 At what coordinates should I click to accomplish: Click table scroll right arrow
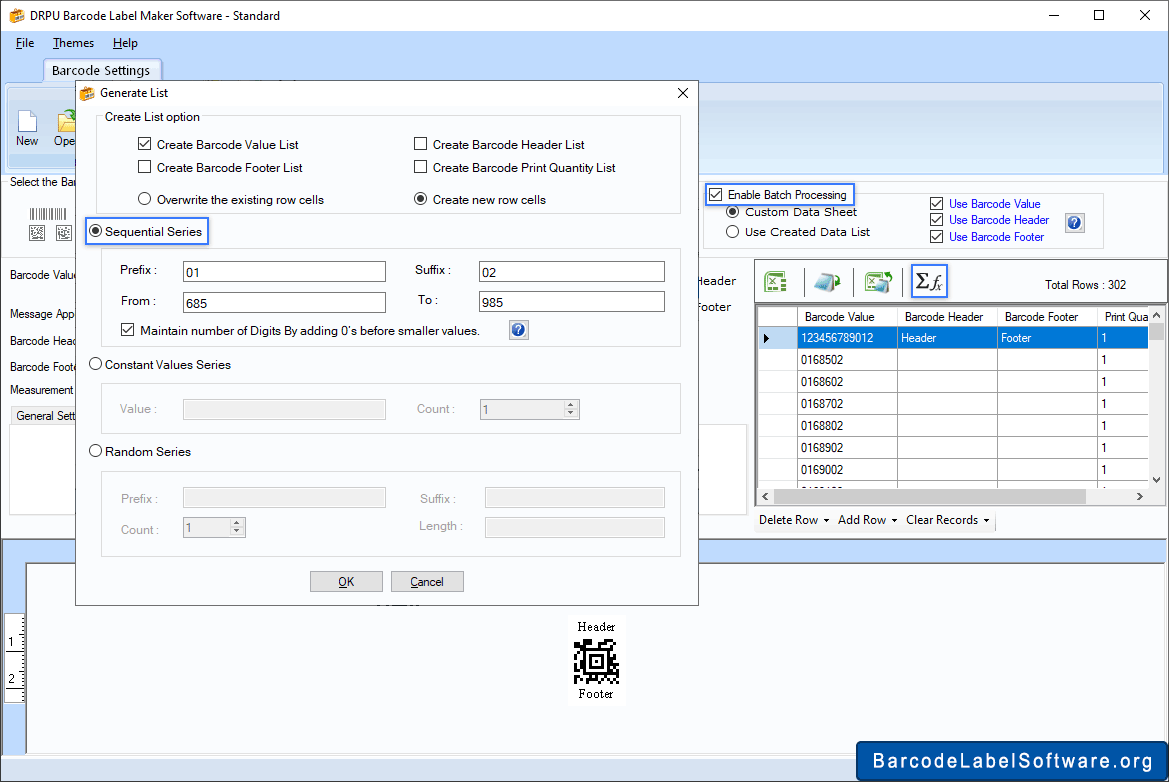[x=1139, y=496]
